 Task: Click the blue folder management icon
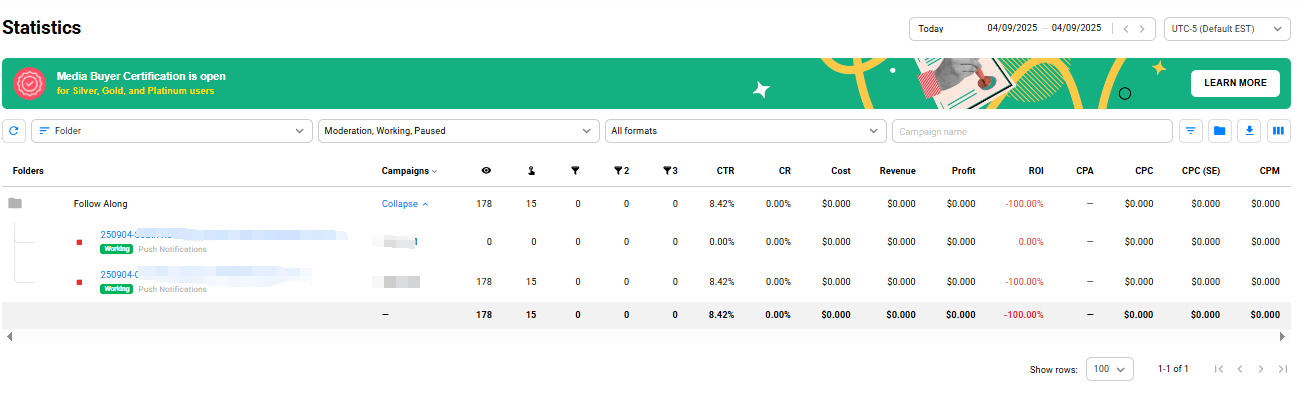click(1219, 131)
